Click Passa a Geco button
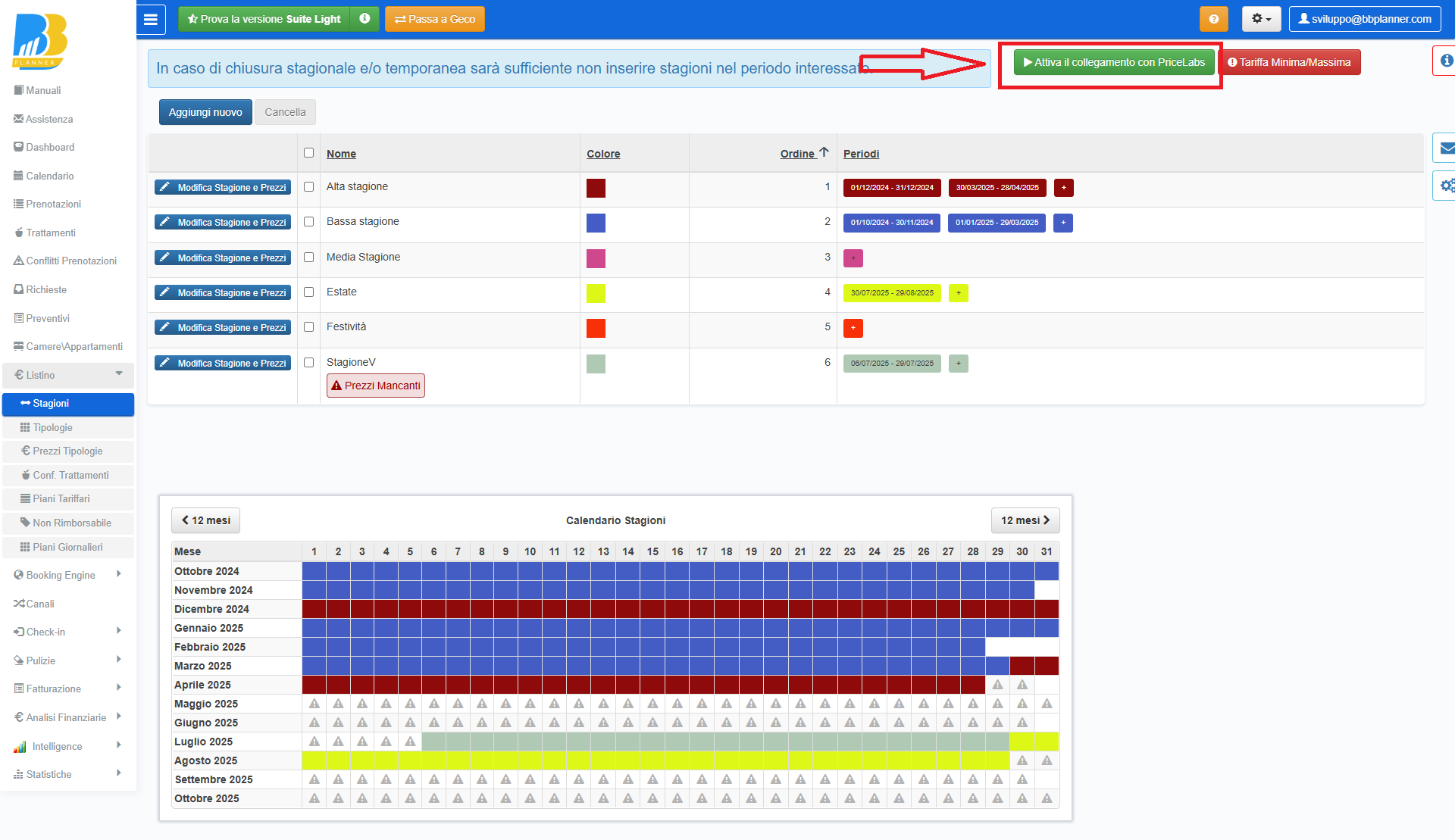This screenshot has height=840, width=1455. pyautogui.click(x=435, y=19)
